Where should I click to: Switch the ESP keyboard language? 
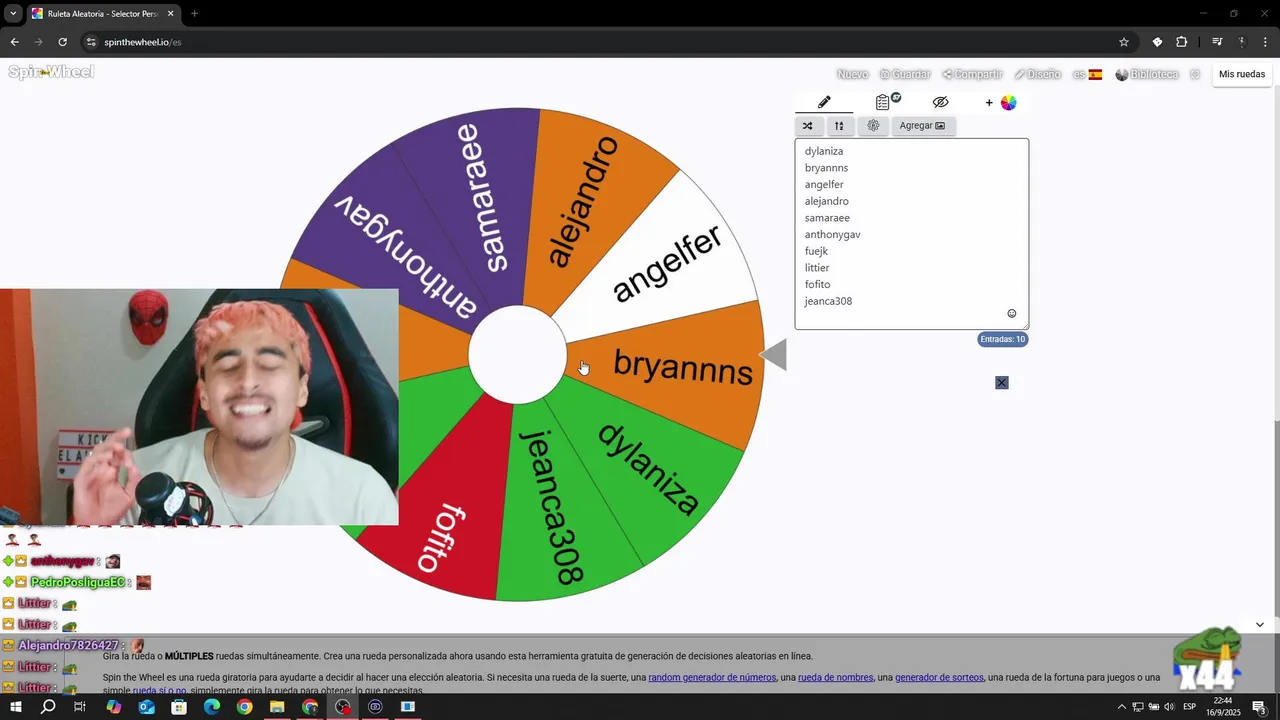(x=1190, y=707)
